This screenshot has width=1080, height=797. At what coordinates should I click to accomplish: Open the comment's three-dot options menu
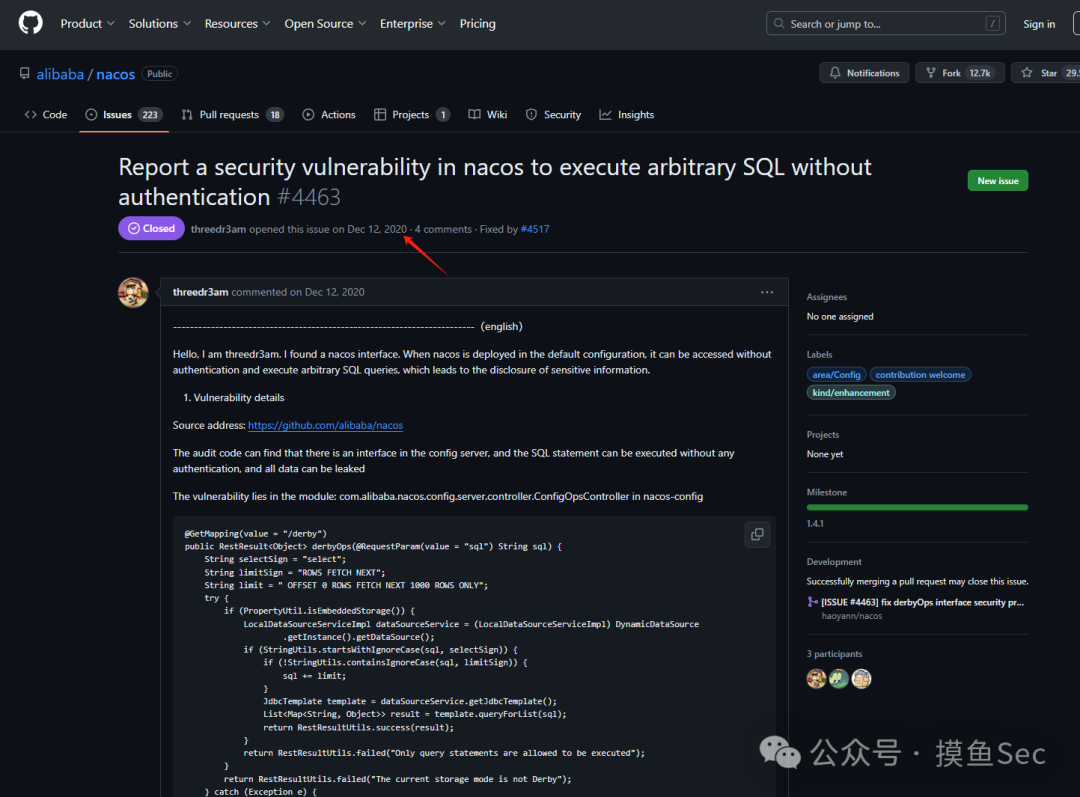coord(767,292)
